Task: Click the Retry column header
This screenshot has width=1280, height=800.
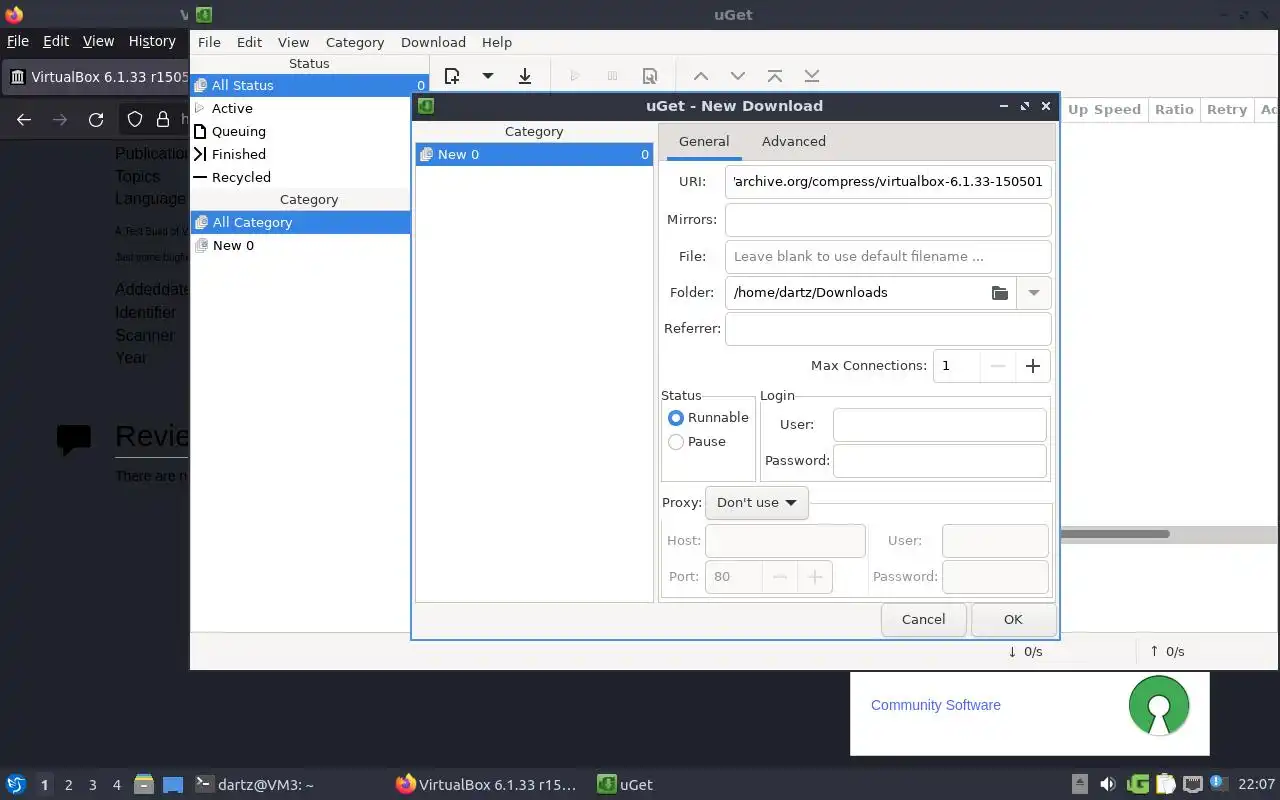Action: click(x=1226, y=110)
